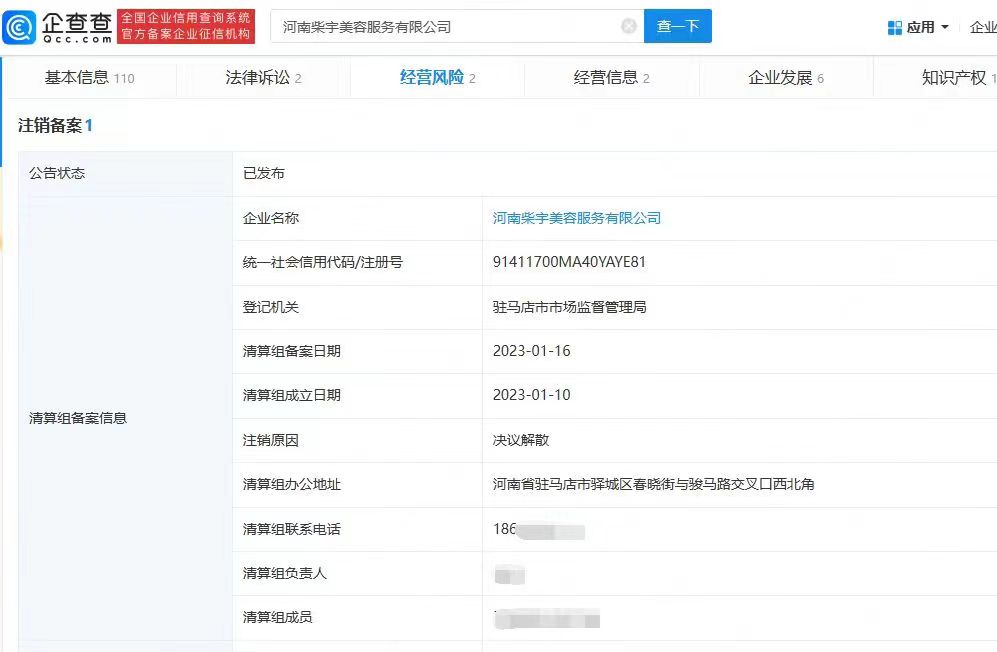Click the 应用 grid icon
This screenshot has width=997, height=652.
[x=894, y=27]
